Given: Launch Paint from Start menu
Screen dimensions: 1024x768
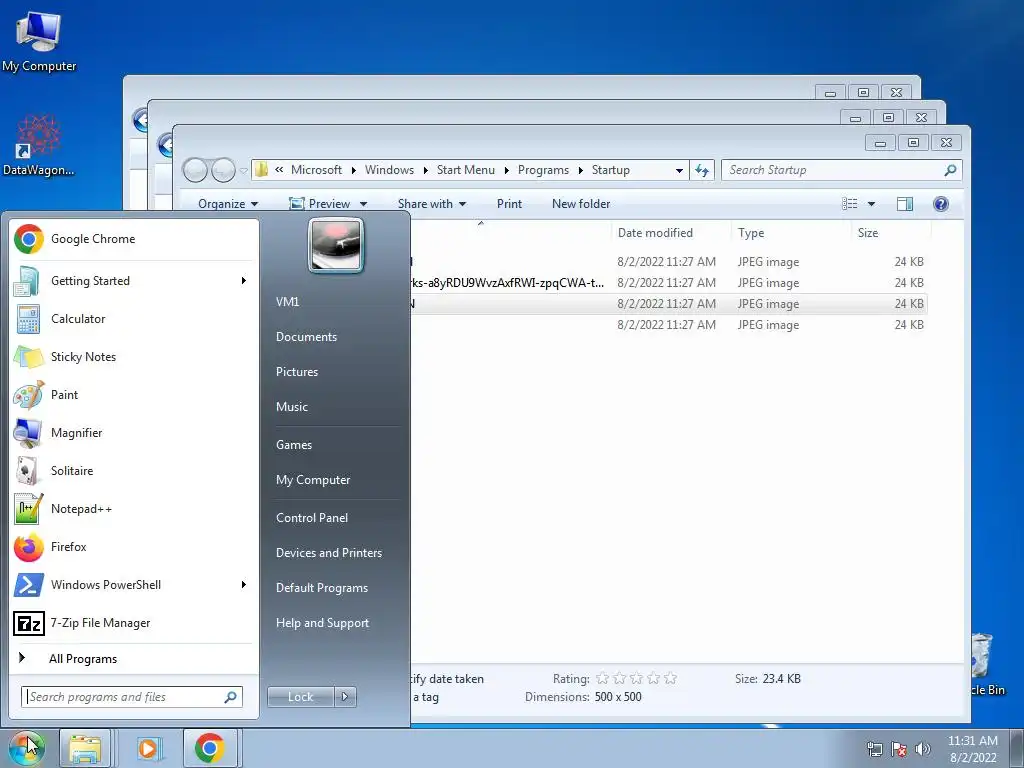Looking at the screenshot, I should tap(134, 394).
